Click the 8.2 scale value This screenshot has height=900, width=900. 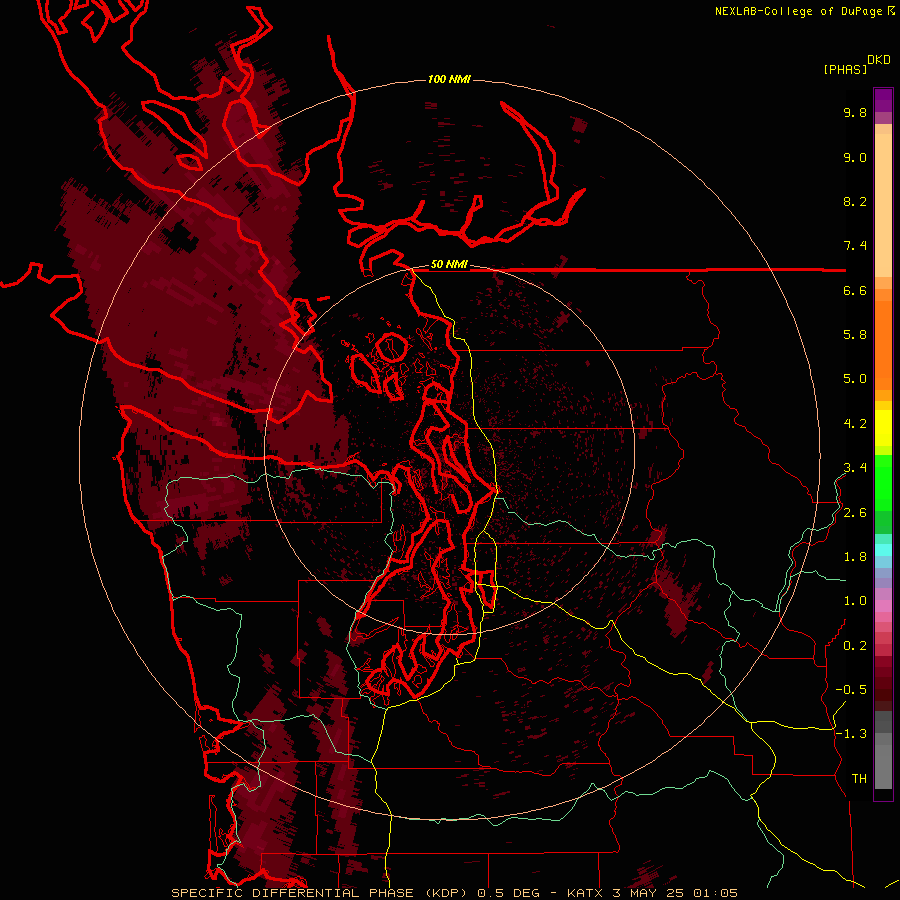pos(855,201)
